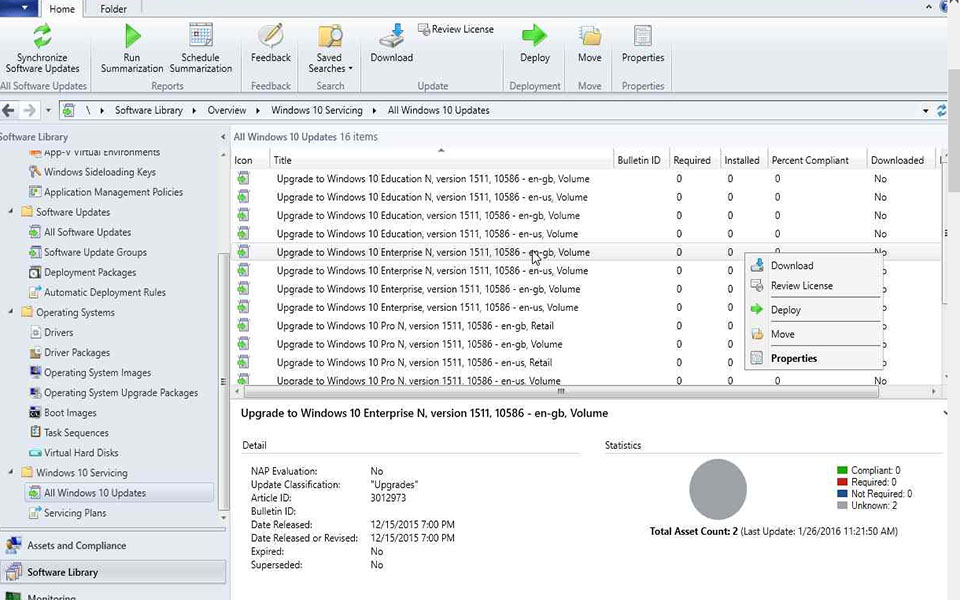Image resolution: width=960 pixels, height=600 pixels.
Task: Go back with the navigation arrow
Action: 9,110
